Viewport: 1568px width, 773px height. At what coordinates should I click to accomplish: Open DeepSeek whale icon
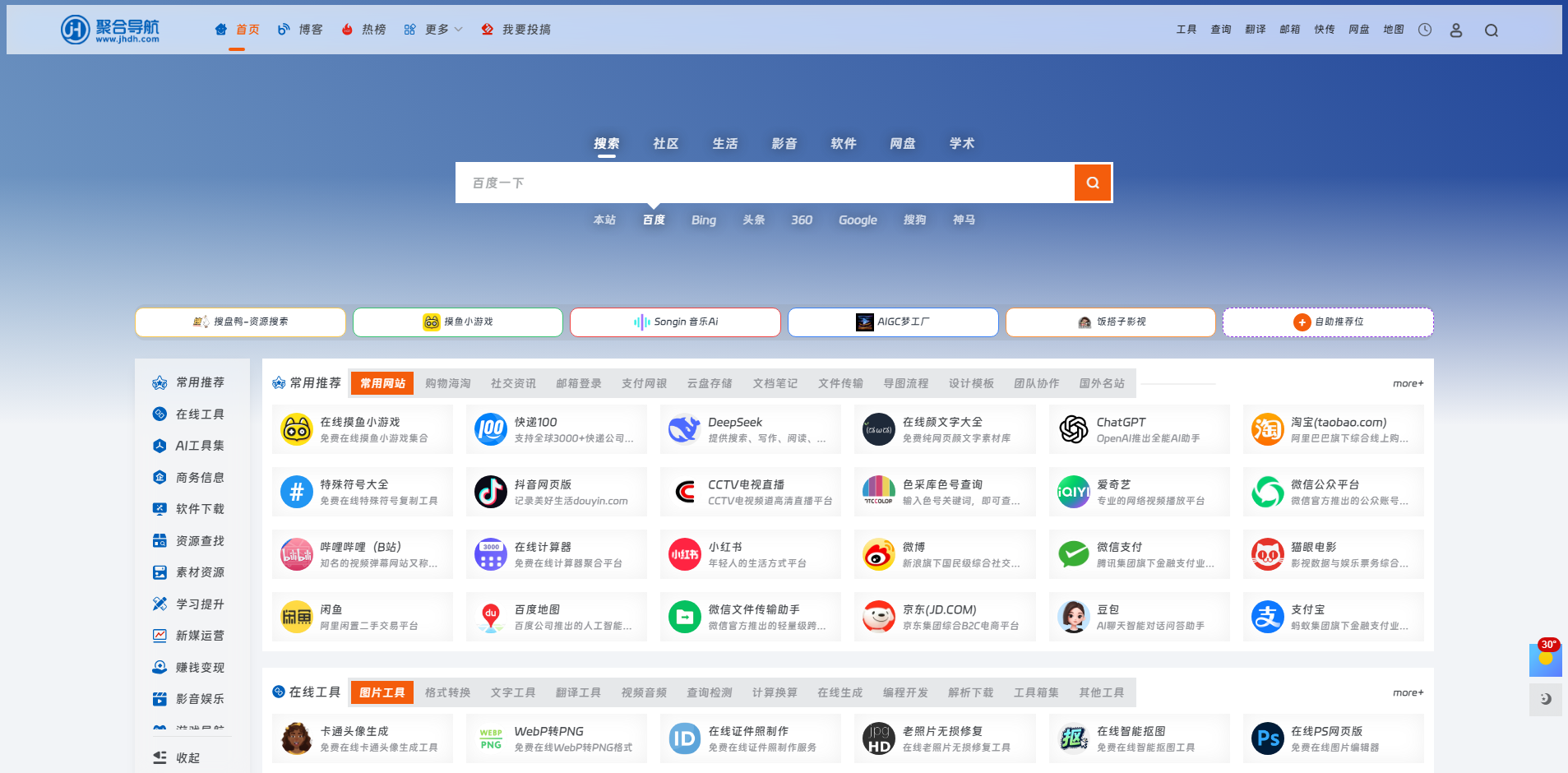click(x=684, y=429)
